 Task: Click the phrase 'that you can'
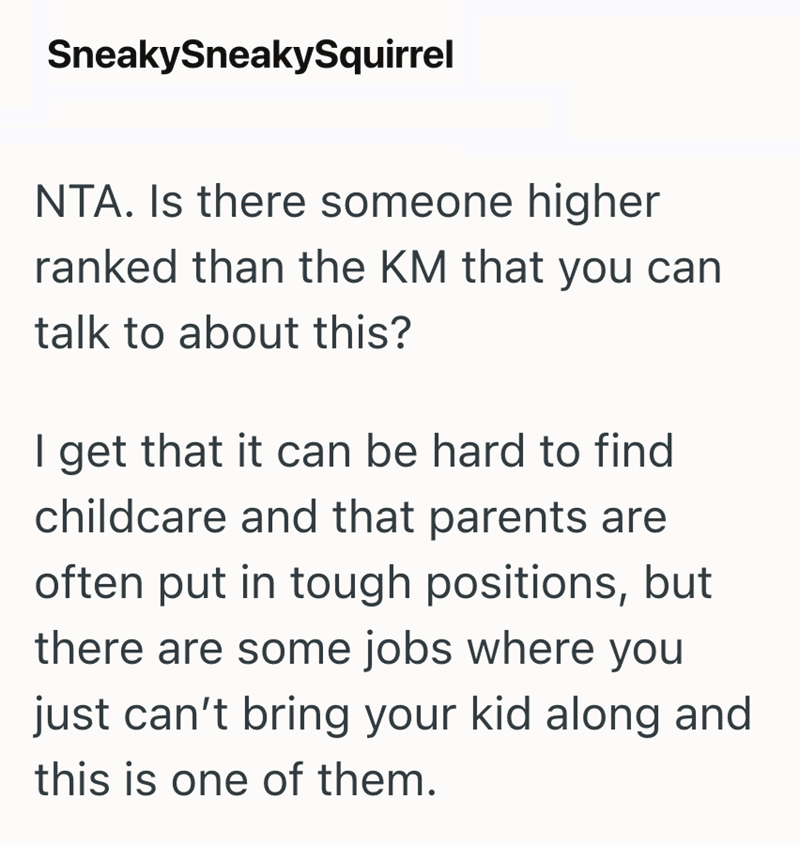[x=592, y=269]
